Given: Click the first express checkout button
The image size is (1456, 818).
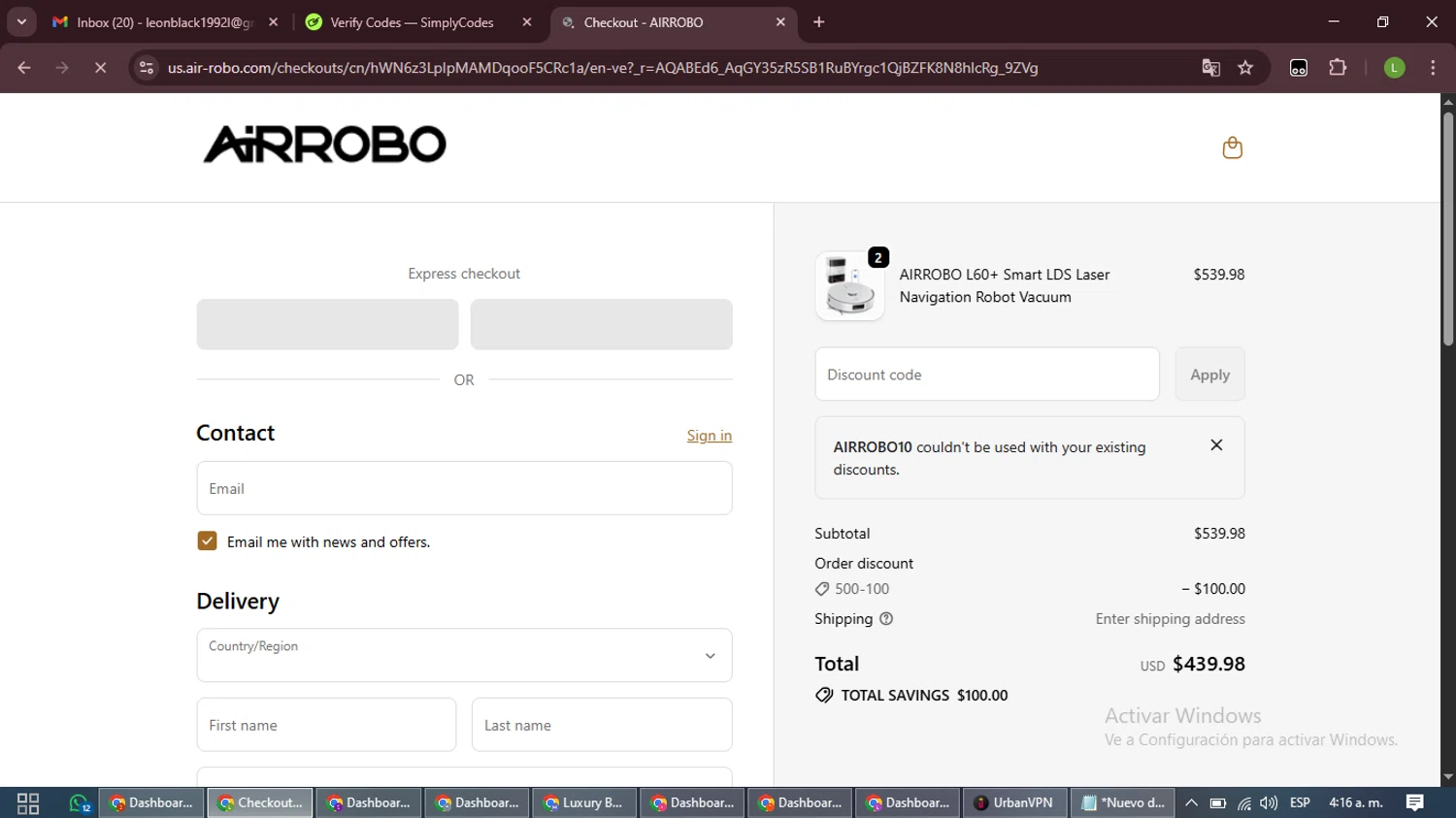Looking at the screenshot, I should coord(327,324).
